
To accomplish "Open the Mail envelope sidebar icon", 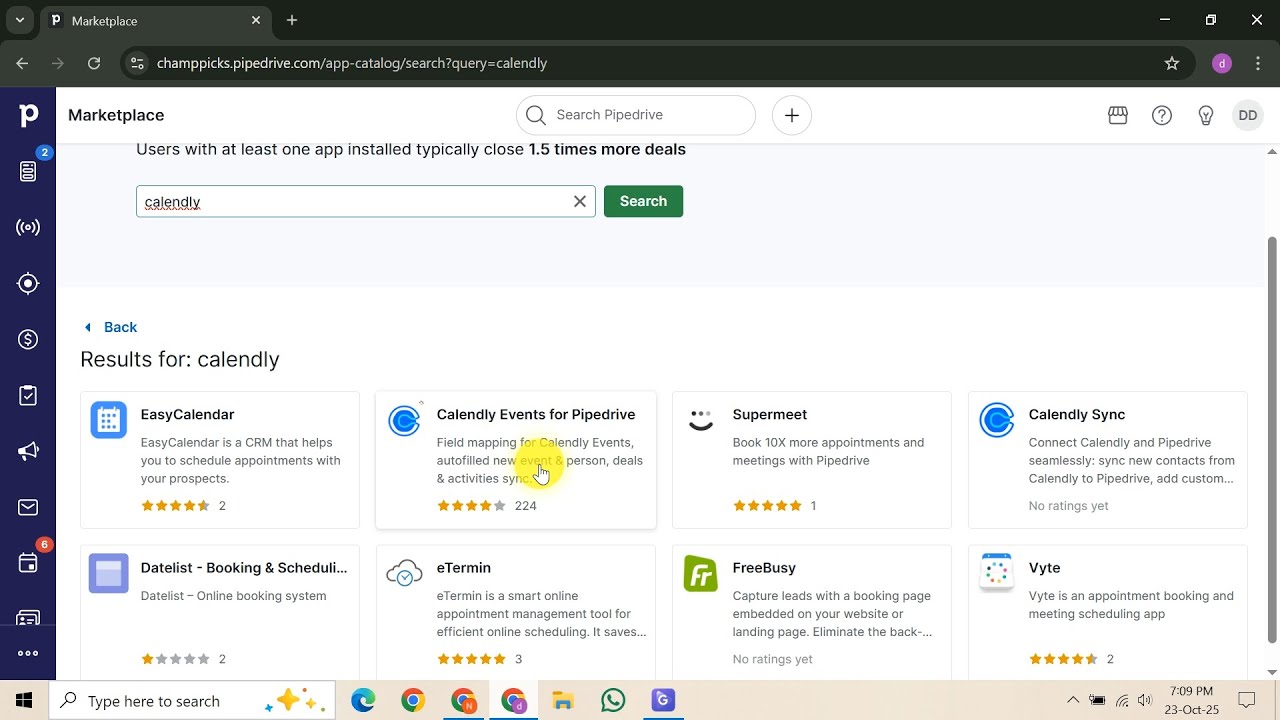I will click(x=28, y=508).
